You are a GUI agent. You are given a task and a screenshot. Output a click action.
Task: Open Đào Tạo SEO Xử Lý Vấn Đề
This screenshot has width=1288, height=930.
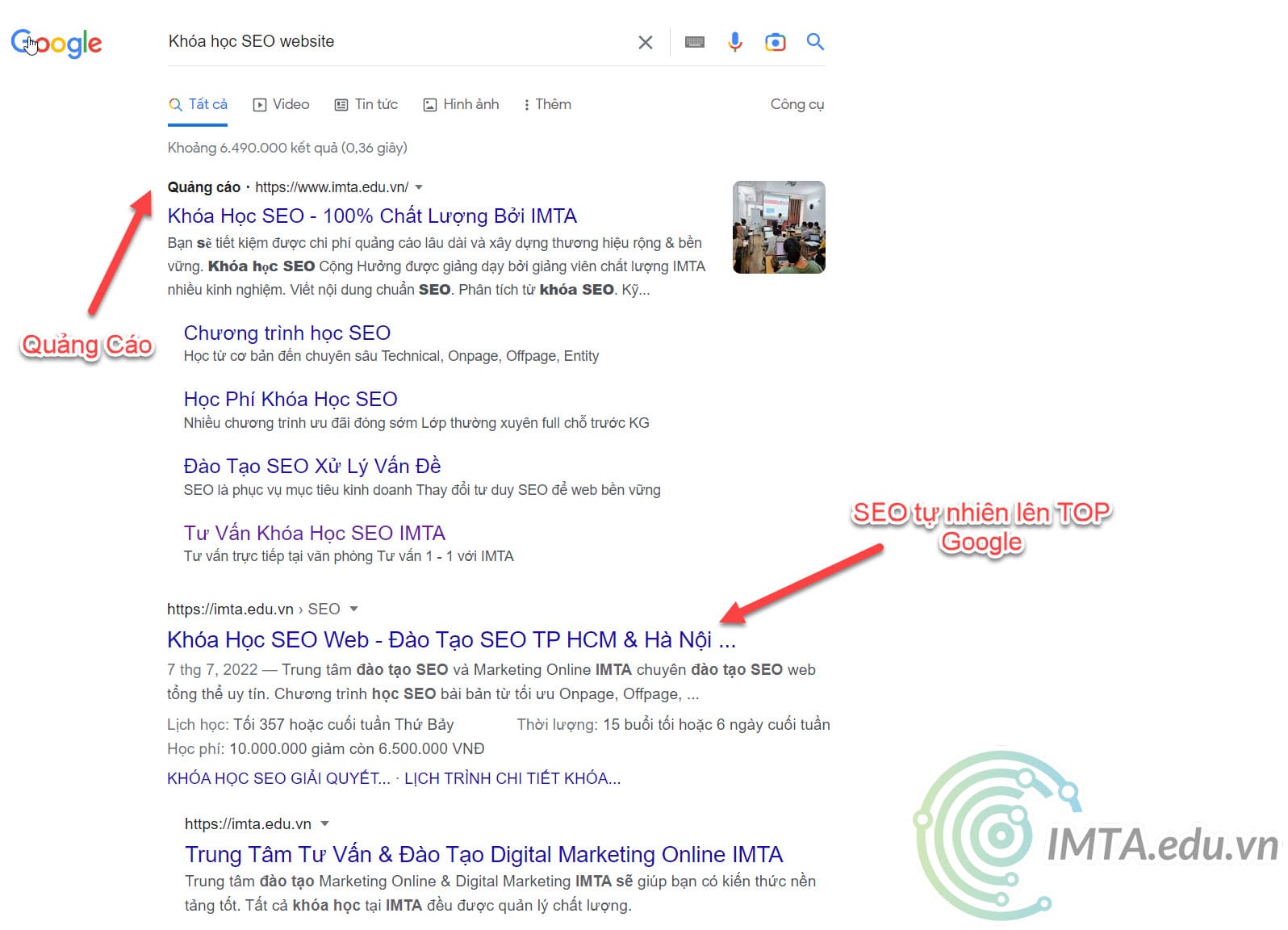click(312, 466)
